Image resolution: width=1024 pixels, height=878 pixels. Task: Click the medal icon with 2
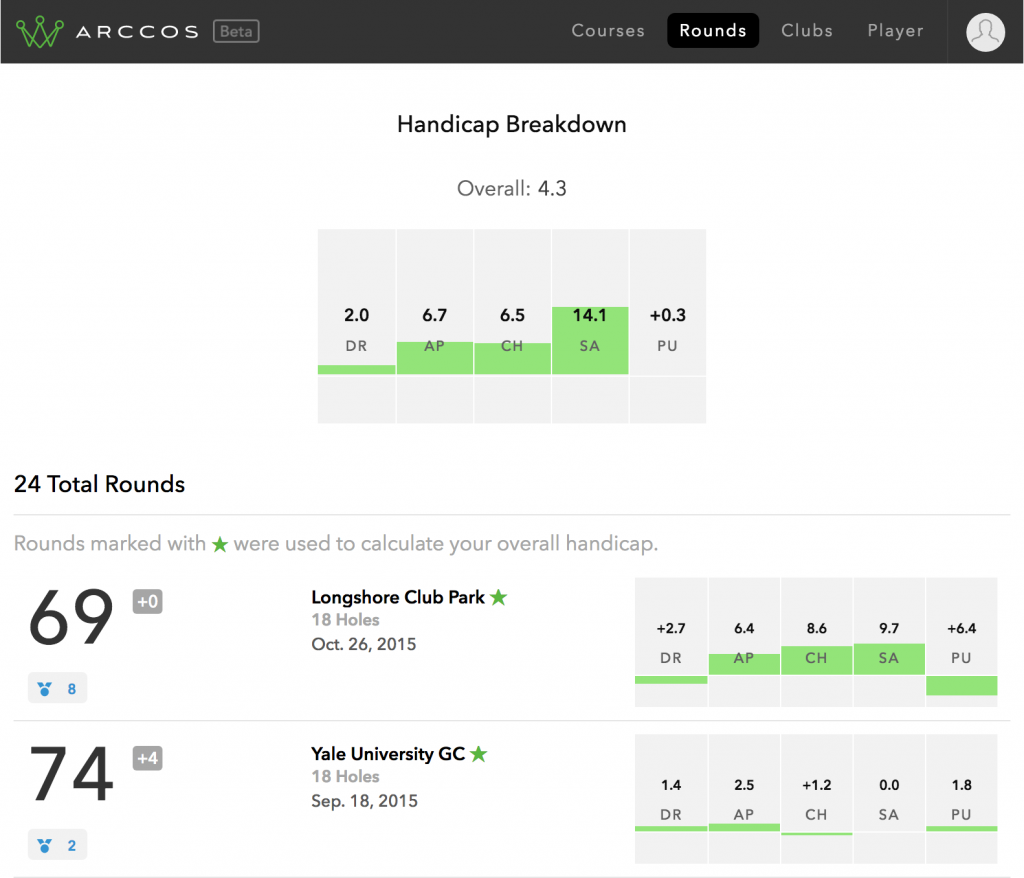point(57,845)
